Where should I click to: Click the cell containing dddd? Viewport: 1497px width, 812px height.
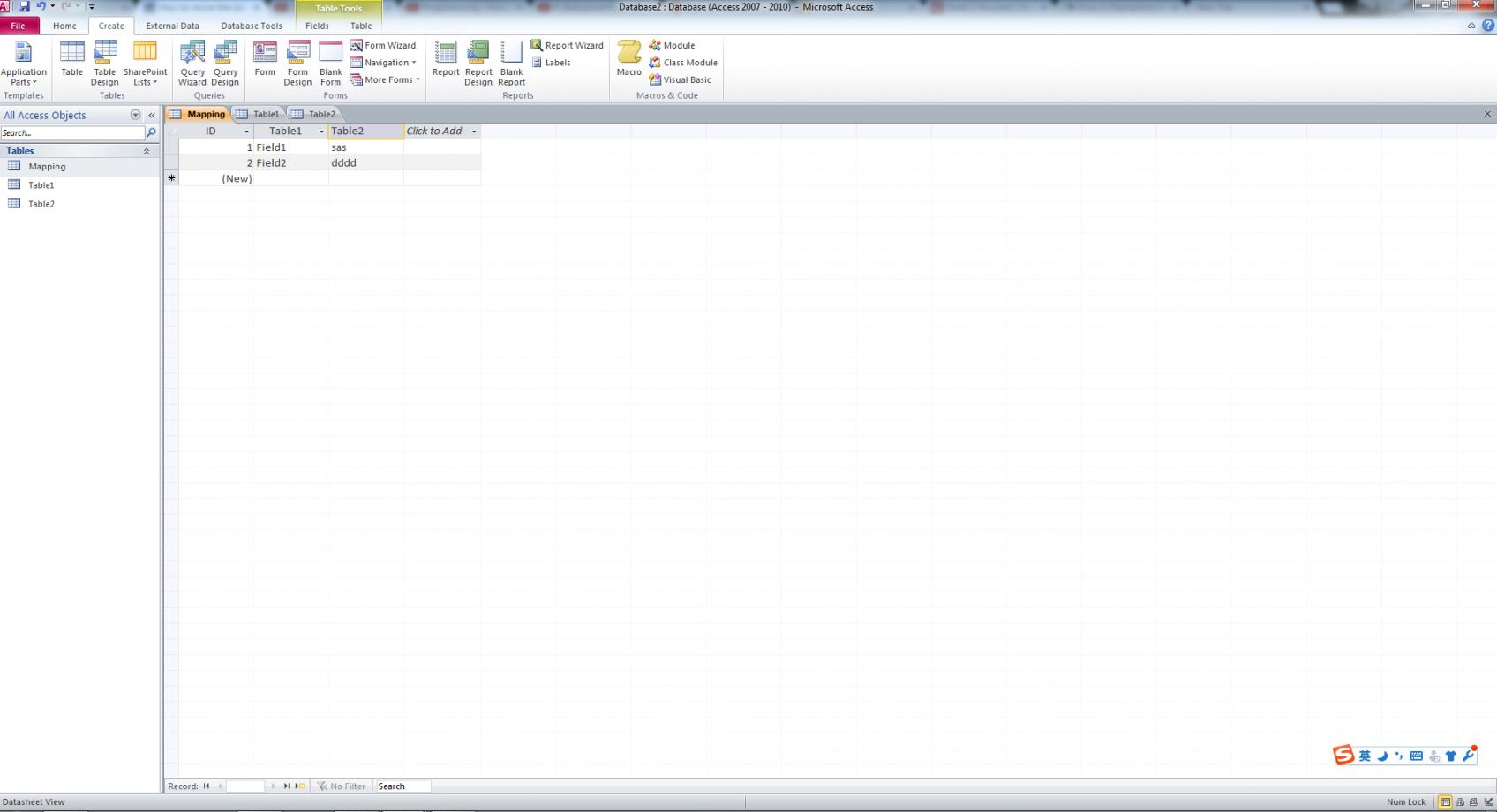point(365,162)
